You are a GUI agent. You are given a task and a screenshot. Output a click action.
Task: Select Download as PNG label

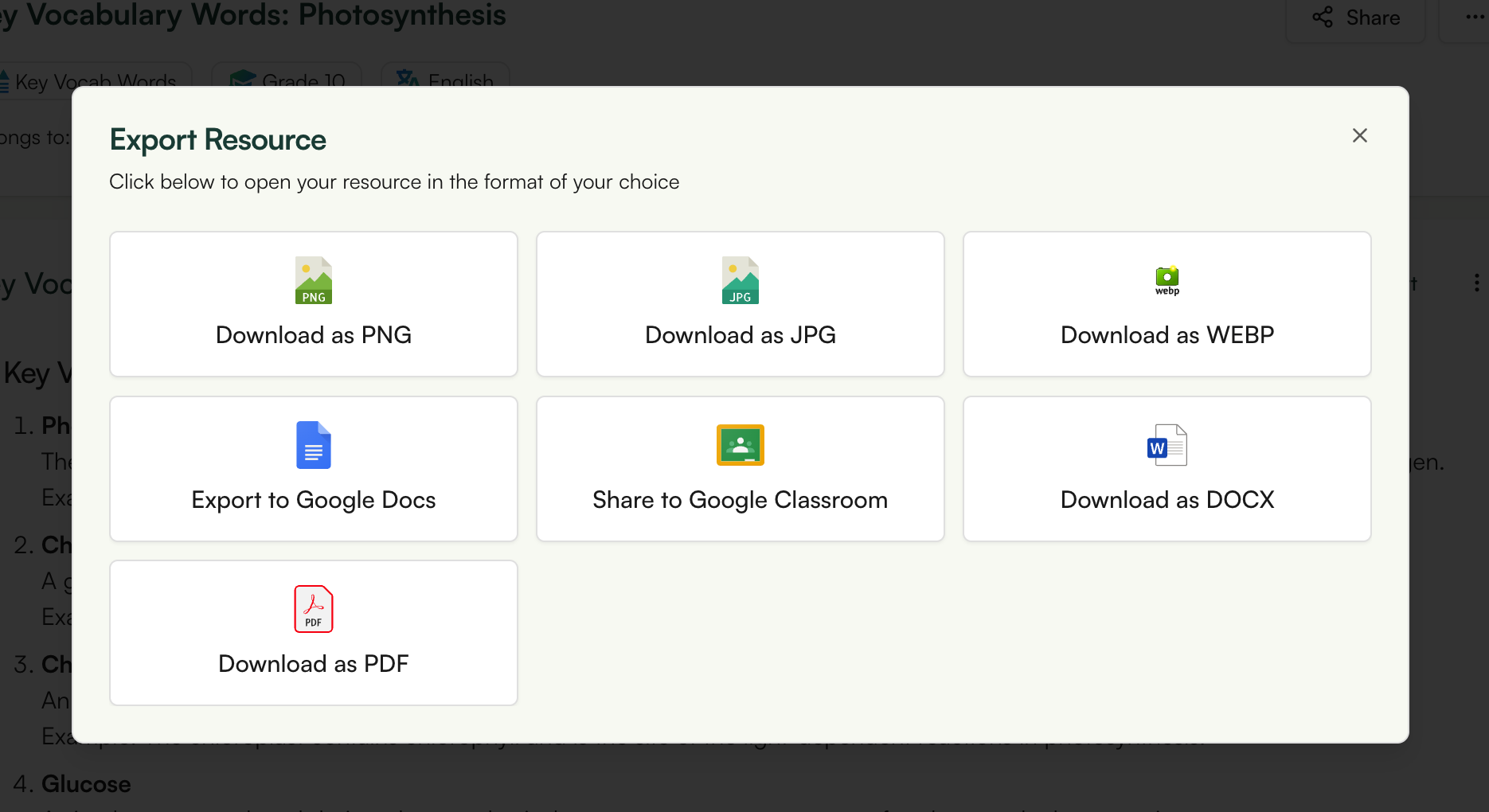(x=314, y=335)
